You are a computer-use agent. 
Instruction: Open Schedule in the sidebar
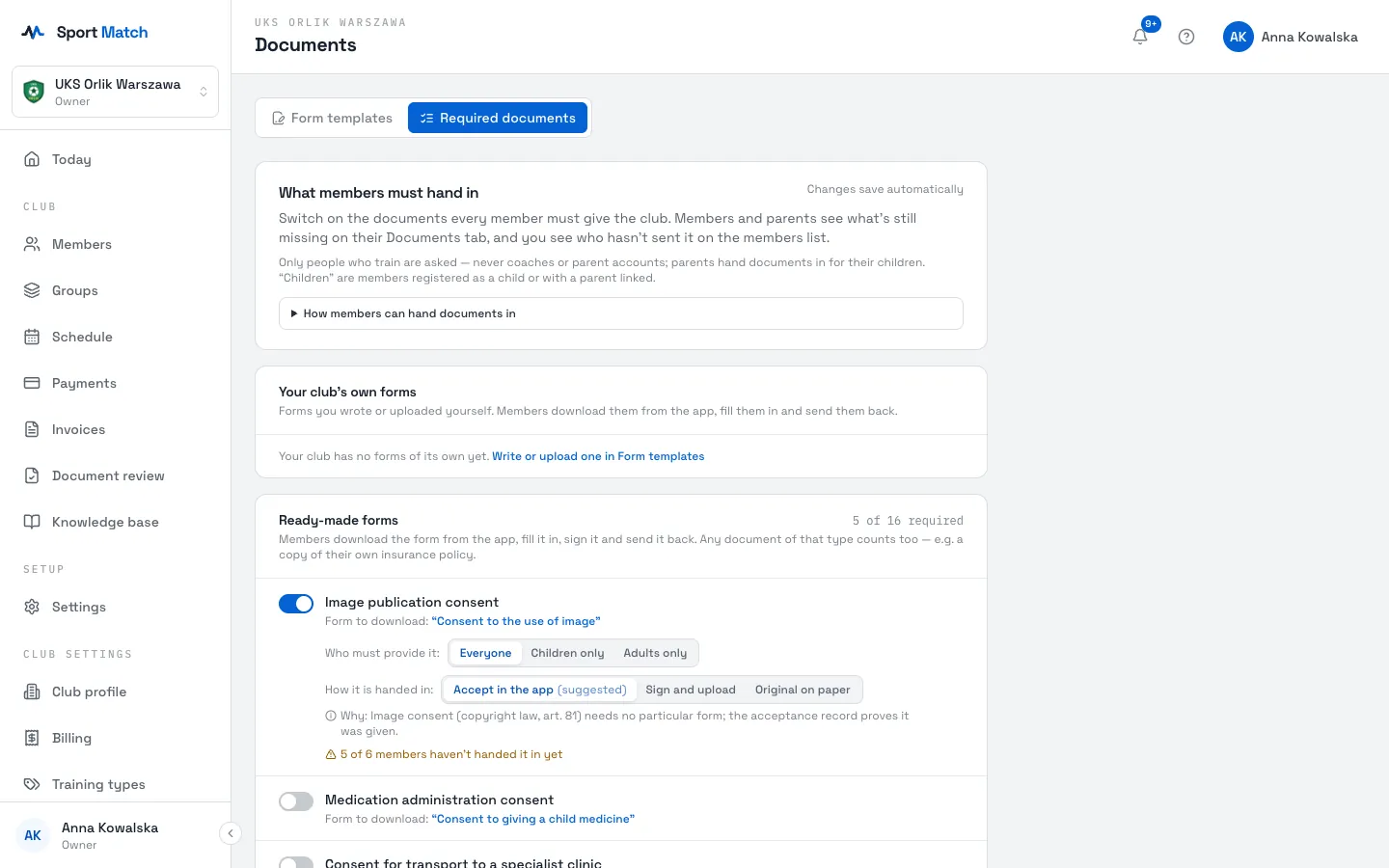(x=115, y=337)
